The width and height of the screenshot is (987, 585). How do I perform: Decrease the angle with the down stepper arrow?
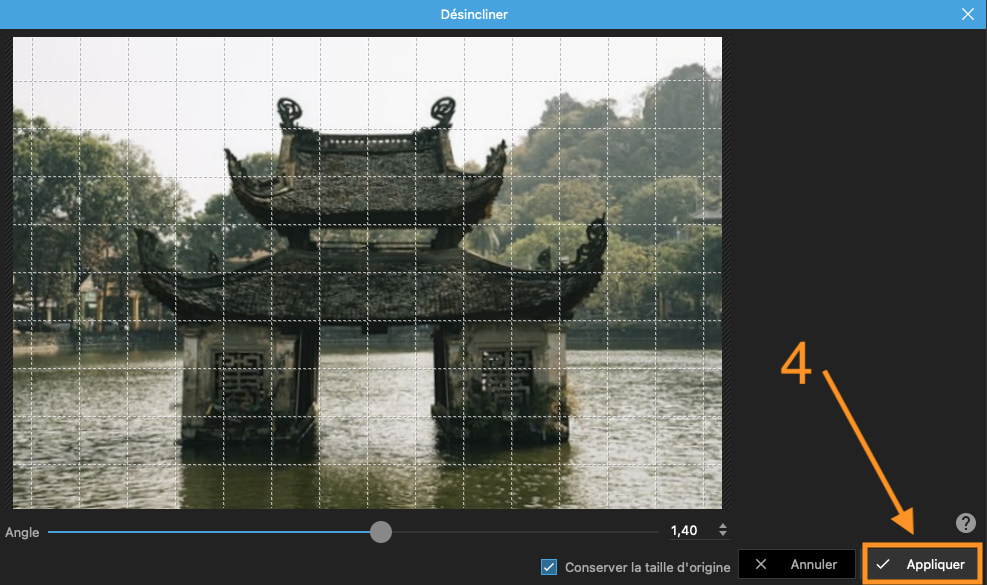point(723,535)
